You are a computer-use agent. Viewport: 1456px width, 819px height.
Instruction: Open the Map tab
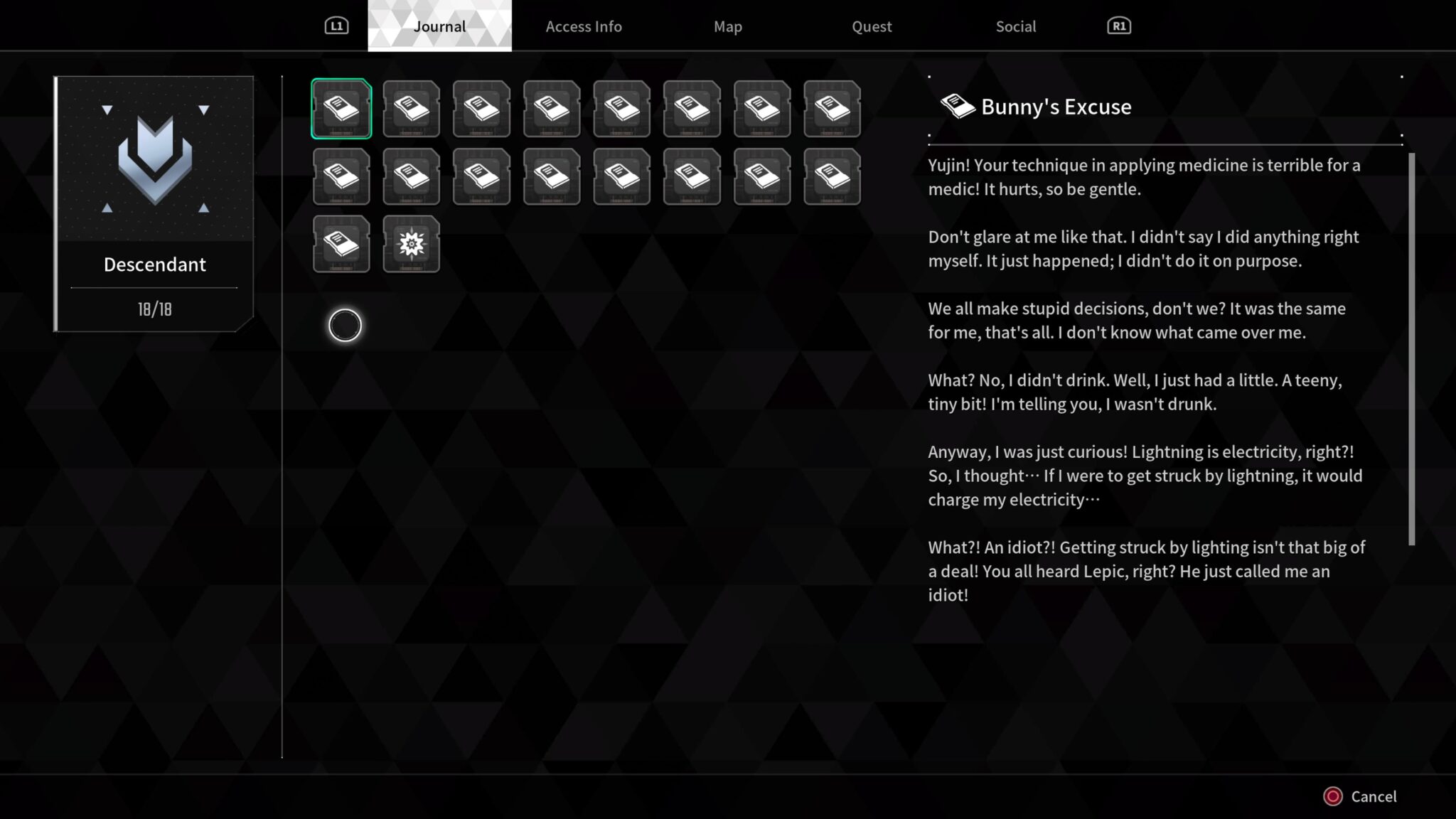point(727,26)
